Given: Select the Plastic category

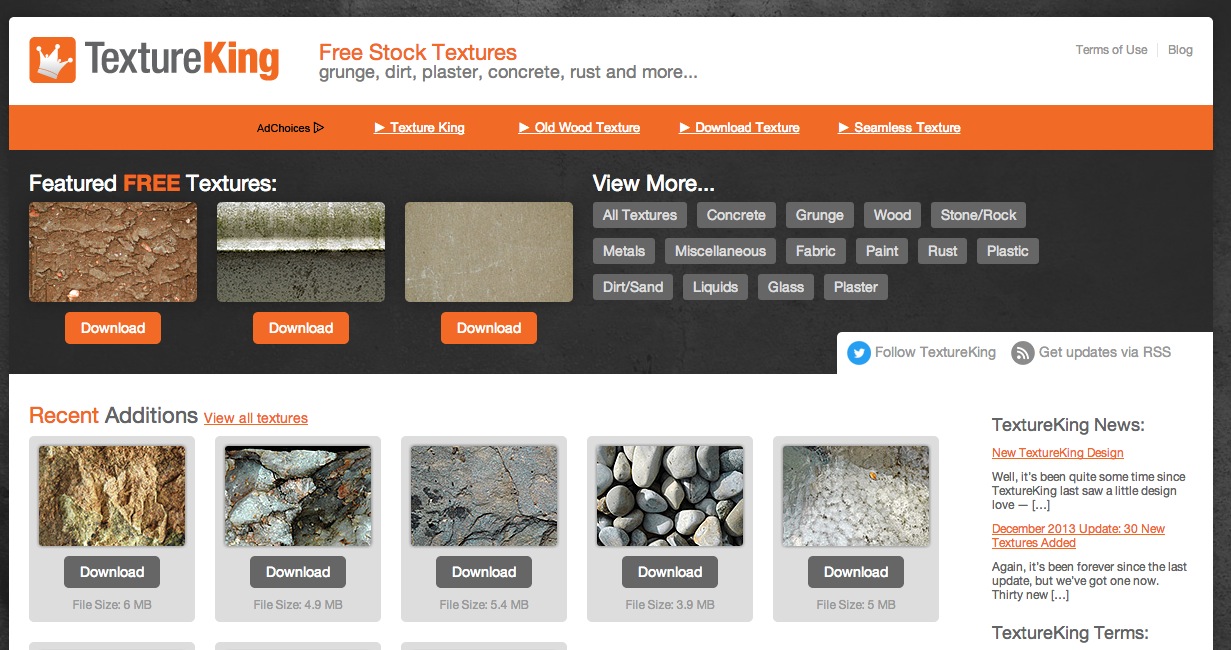Looking at the screenshot, I should click(1008, 251).
